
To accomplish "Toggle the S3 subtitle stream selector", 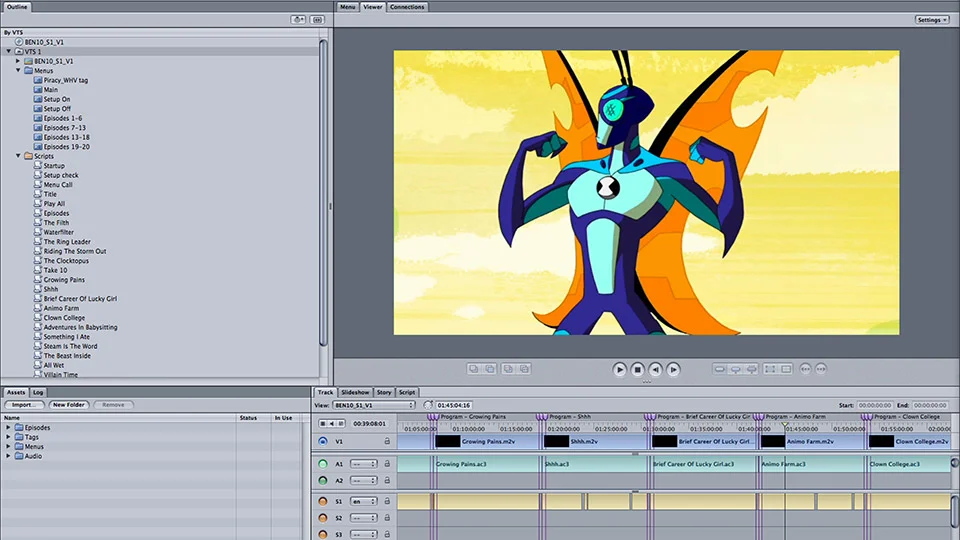I will click(x=323, y=534).
